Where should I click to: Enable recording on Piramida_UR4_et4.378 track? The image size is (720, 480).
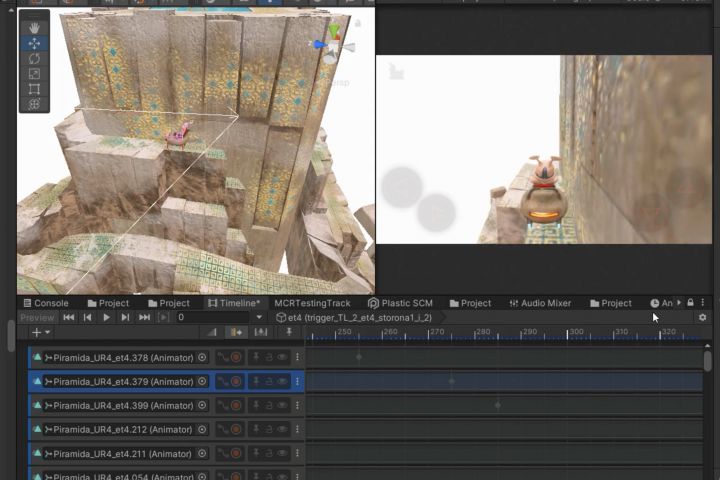click(236, 357)
